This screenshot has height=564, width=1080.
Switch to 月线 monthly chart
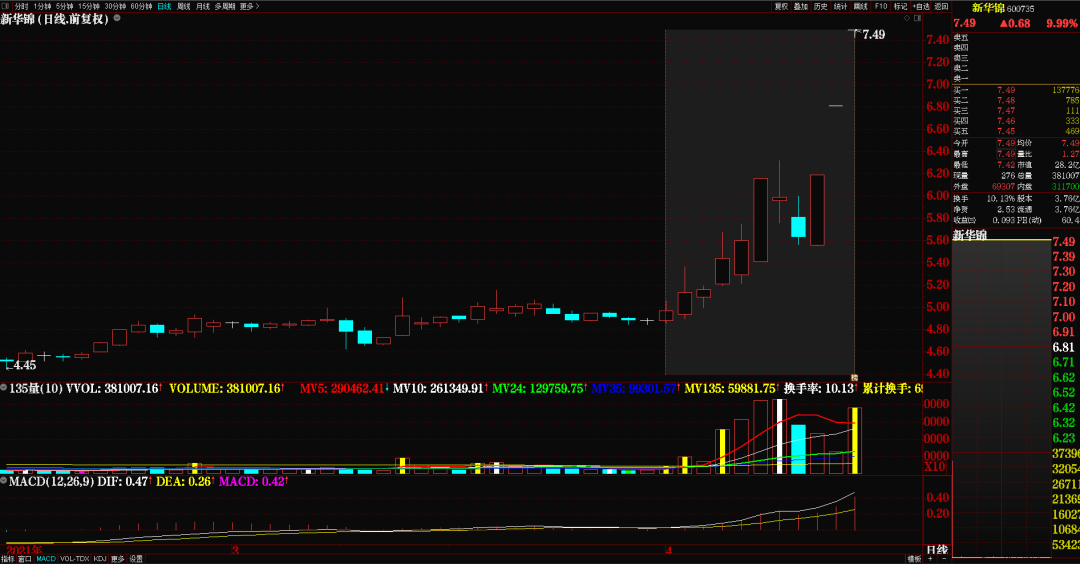[x=202, y=6]
